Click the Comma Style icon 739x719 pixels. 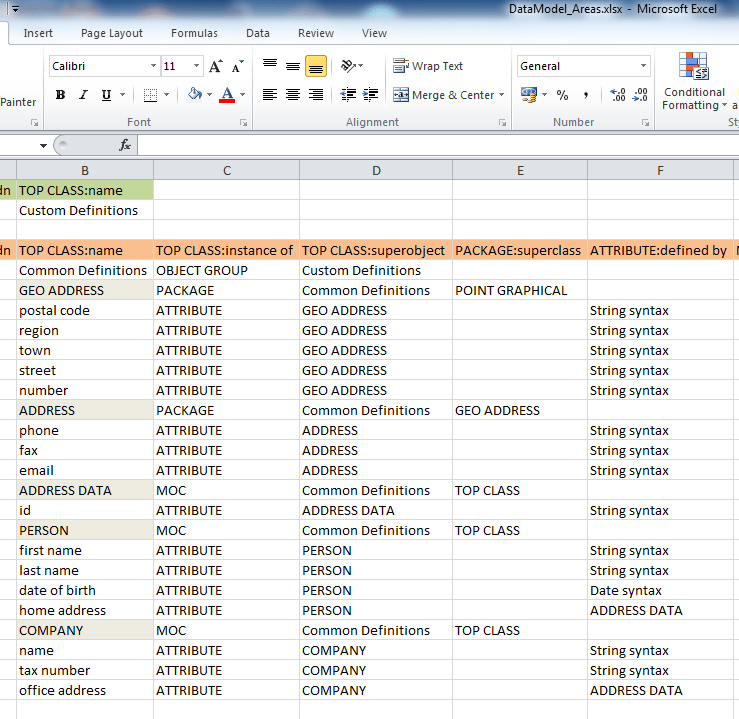(x=586, y=95)
